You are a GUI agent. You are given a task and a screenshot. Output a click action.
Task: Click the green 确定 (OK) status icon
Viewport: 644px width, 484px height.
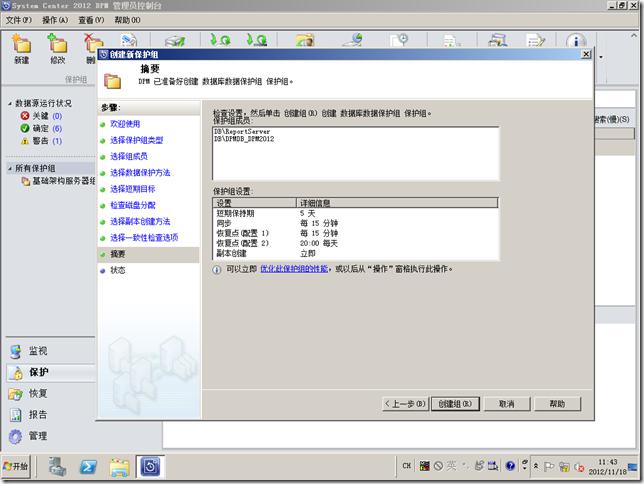tap(25, 128)
